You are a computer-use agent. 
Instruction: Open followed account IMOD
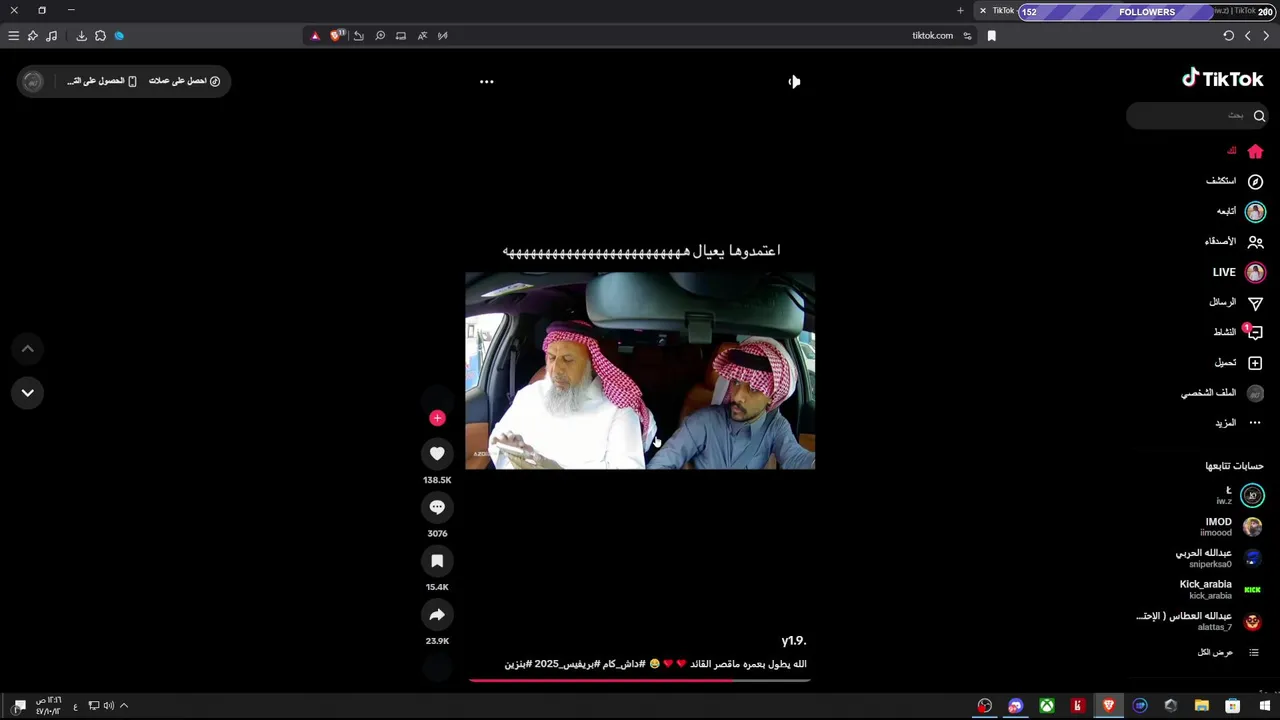[x=1232, y=527]
